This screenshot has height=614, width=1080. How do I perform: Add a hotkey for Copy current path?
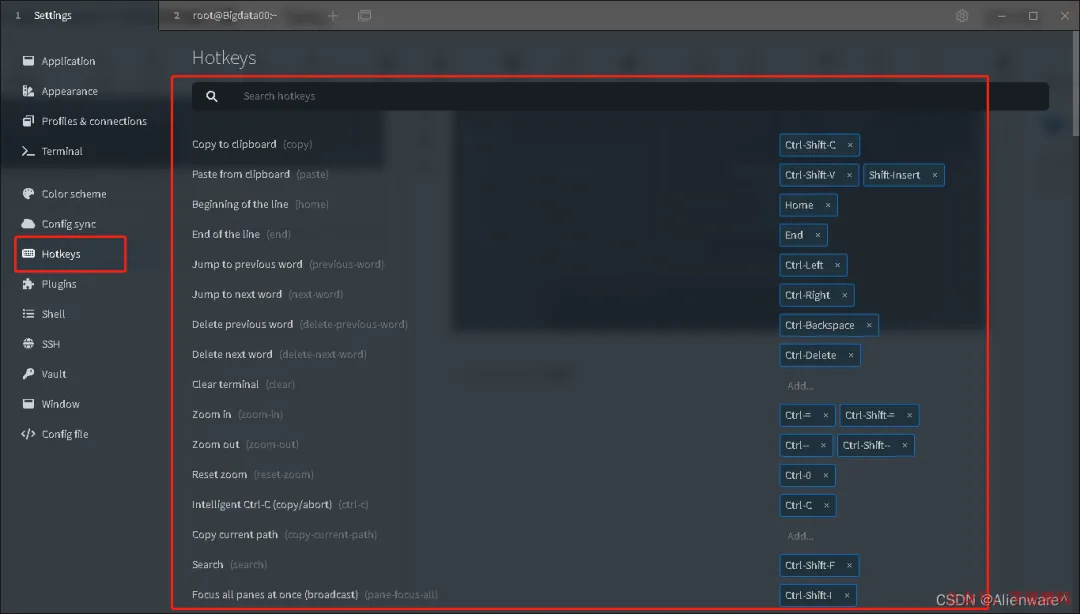[x=800, y=535]
